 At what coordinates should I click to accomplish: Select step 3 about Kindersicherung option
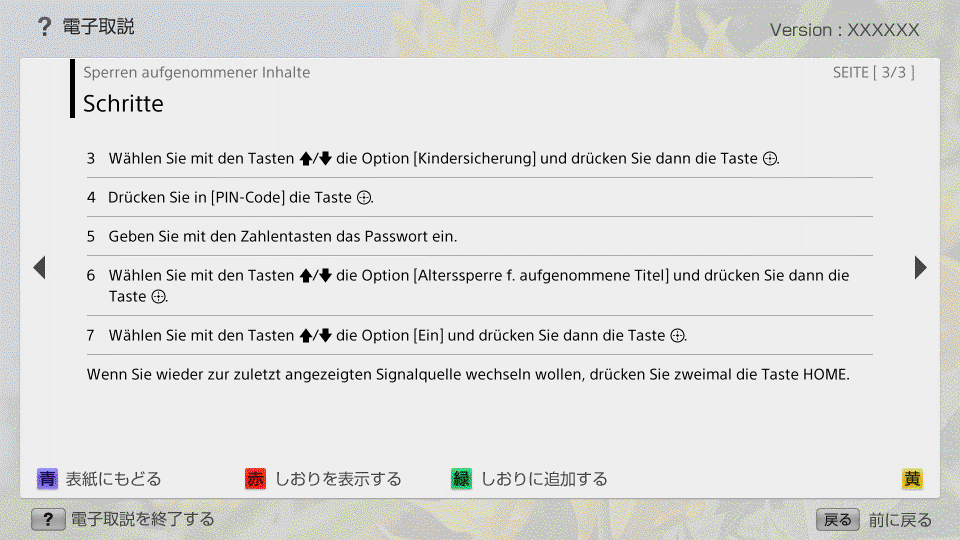pyautogui.click(x=432, y=158)
